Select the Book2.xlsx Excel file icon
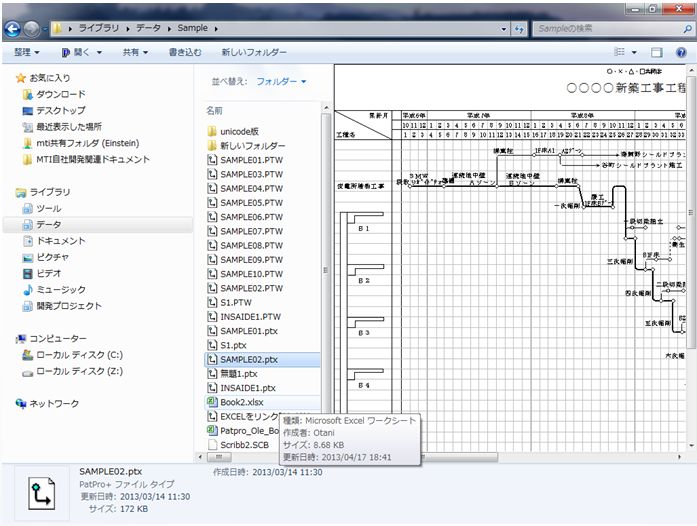This screenshot has height=526, width=697. (212, 402)
